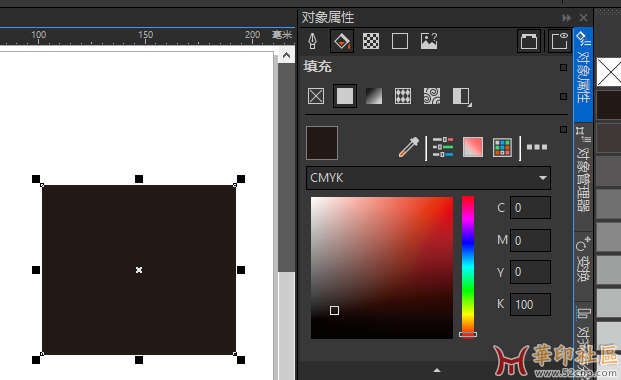Viewport: 621px width, 380px height.
Task: Choose Vector pattern fill type
Action: click(403, 96)
